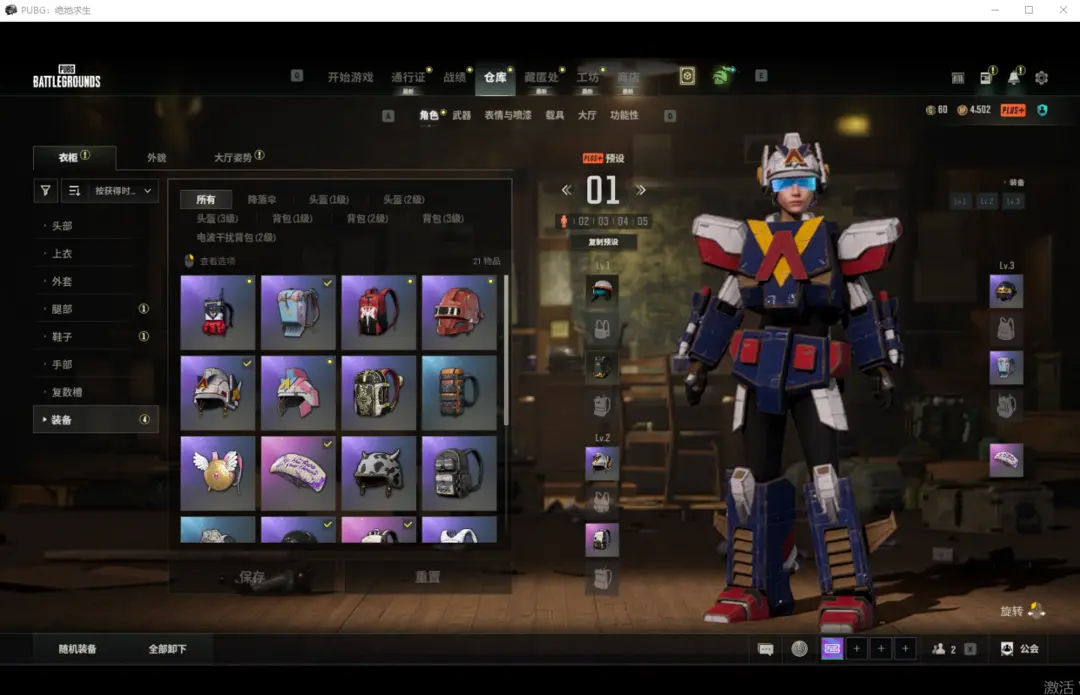Open the 武器 sub tab
The image size is (1080, 695).
point(461,115)
